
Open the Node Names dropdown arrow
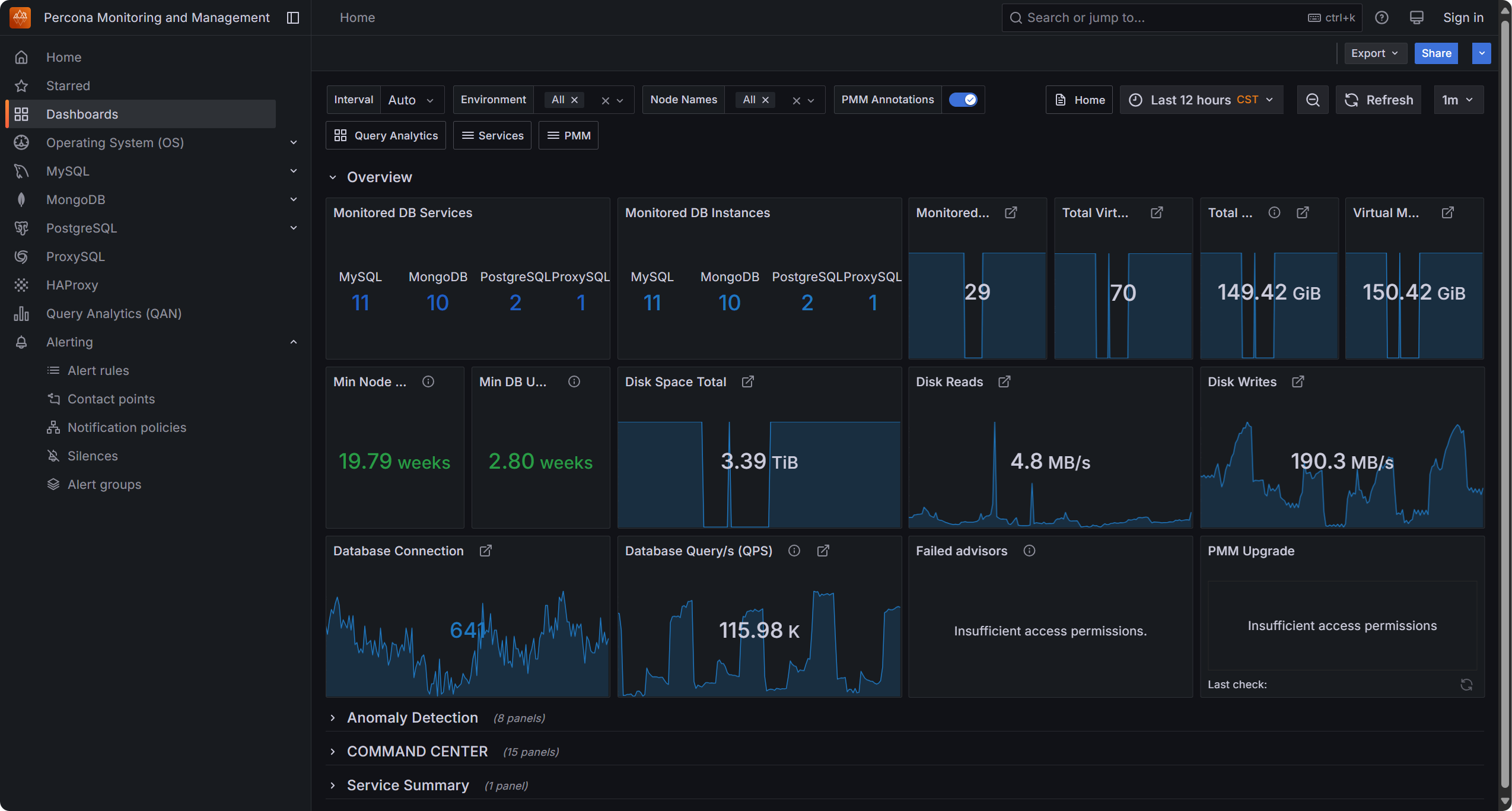(811, 100)
